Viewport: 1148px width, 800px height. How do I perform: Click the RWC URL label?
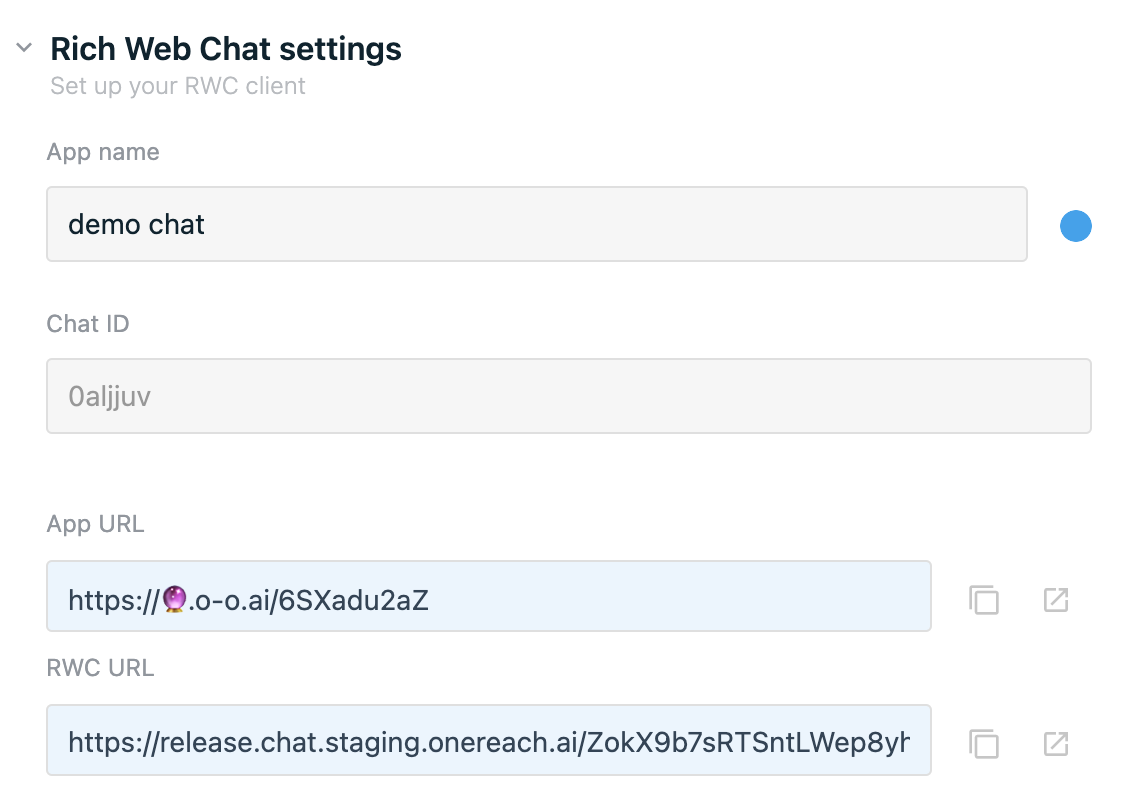[x=100, y=668]
